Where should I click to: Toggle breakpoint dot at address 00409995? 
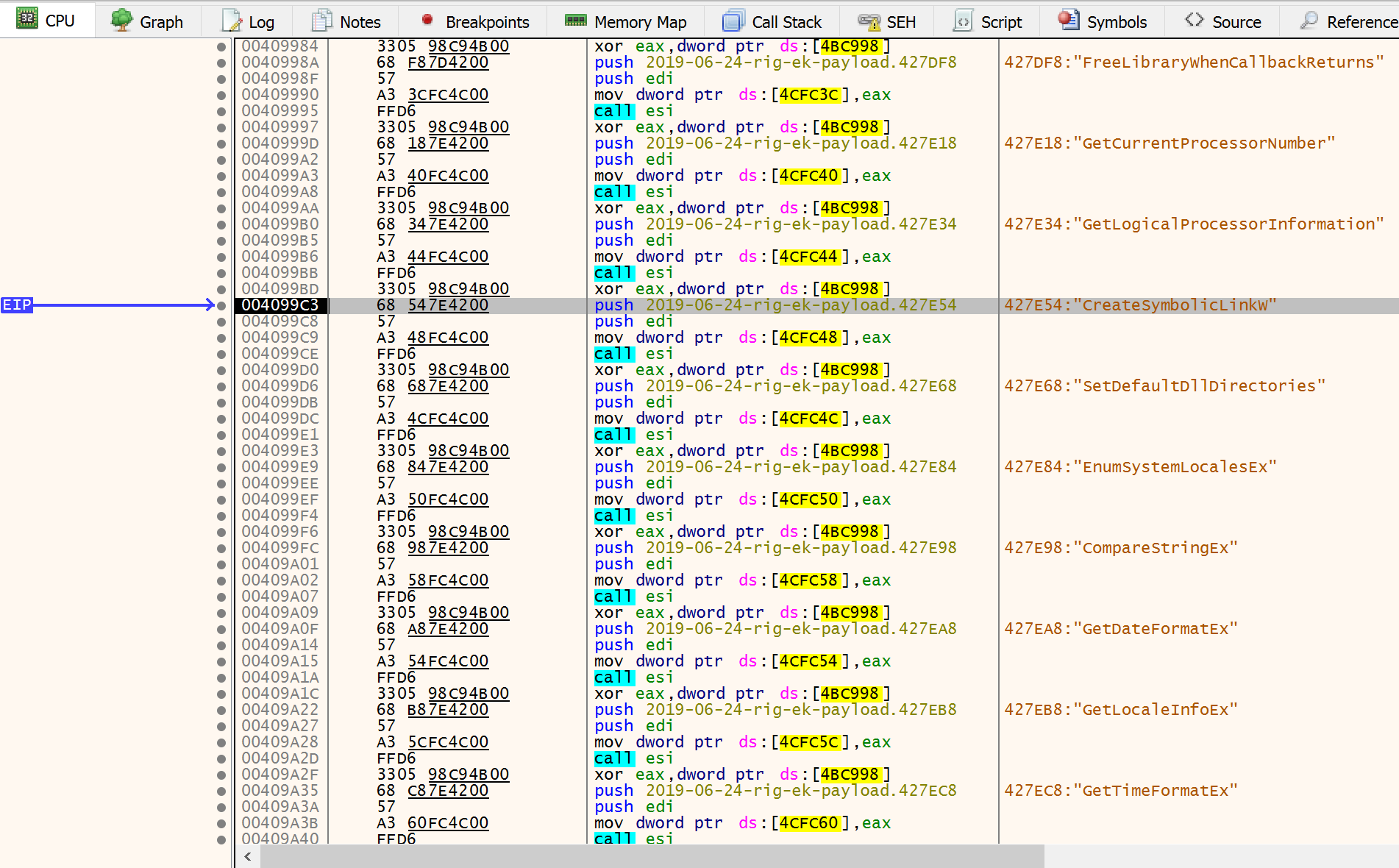(221, 111)
